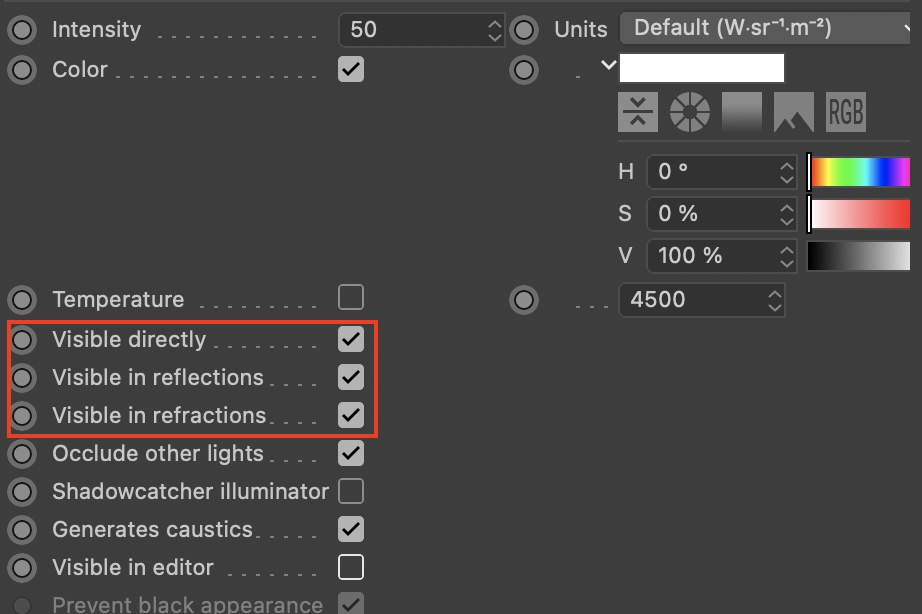Click the keyframe dot beside Temperature
The height and width of the screenshot is (614, 922).
tap(21, 299)
